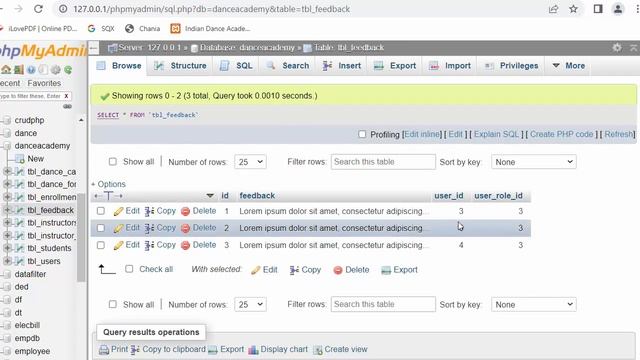Click the navigation panel vertical scrollbar

[82, 238]
